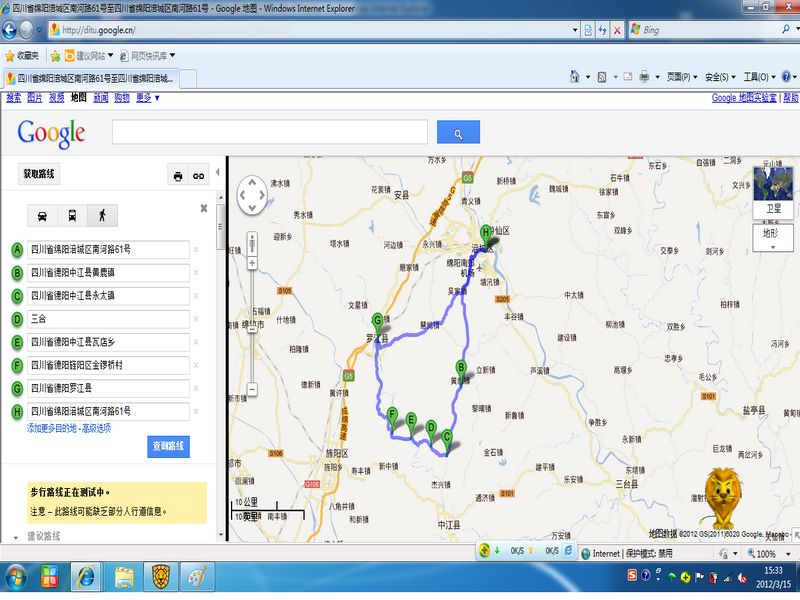The width and height of the screenshot is (800, 600).
Task: Open the 图片 images link
Action: tap(35, 98)
